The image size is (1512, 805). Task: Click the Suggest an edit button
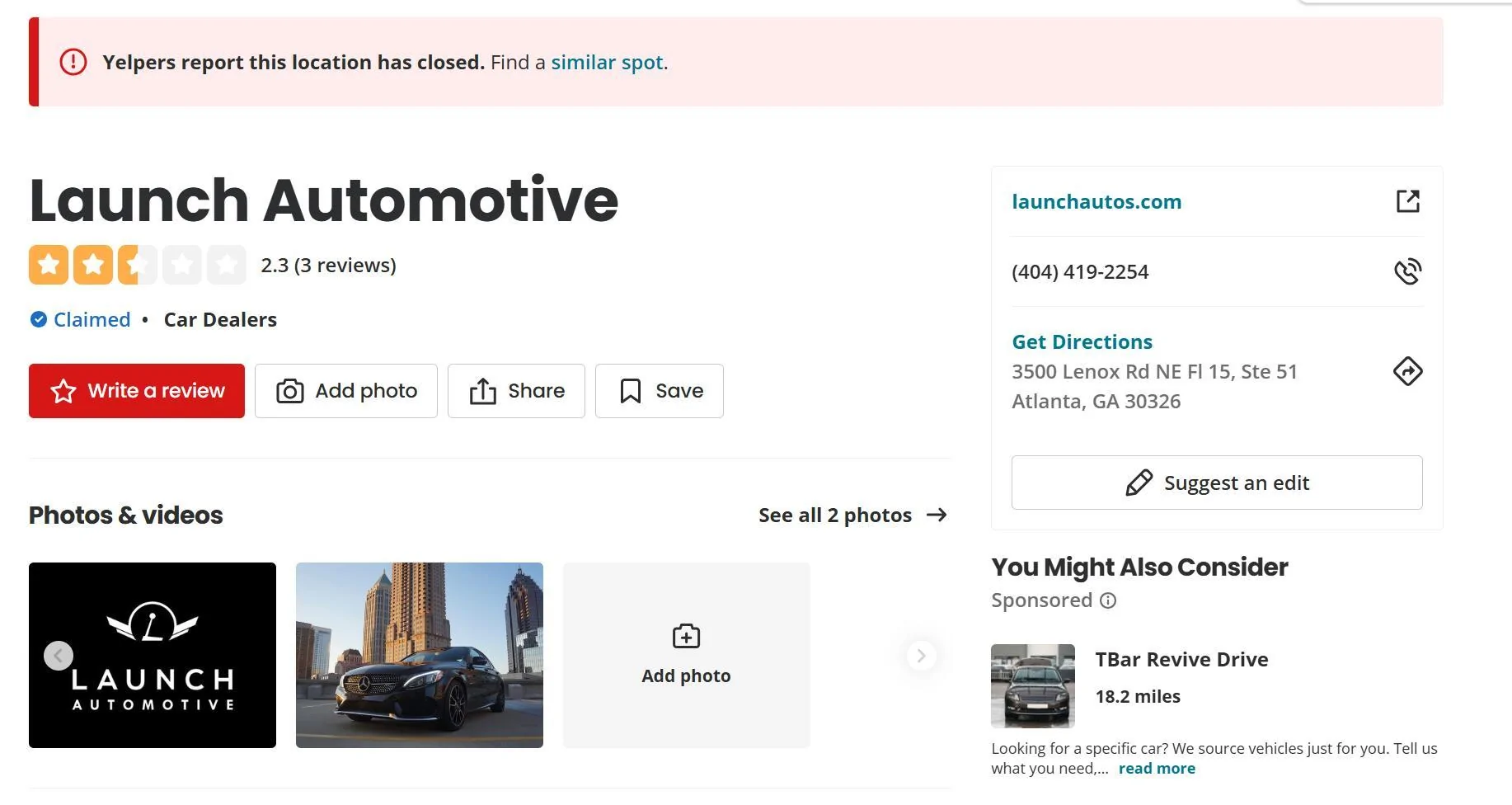click(1217, 483)
